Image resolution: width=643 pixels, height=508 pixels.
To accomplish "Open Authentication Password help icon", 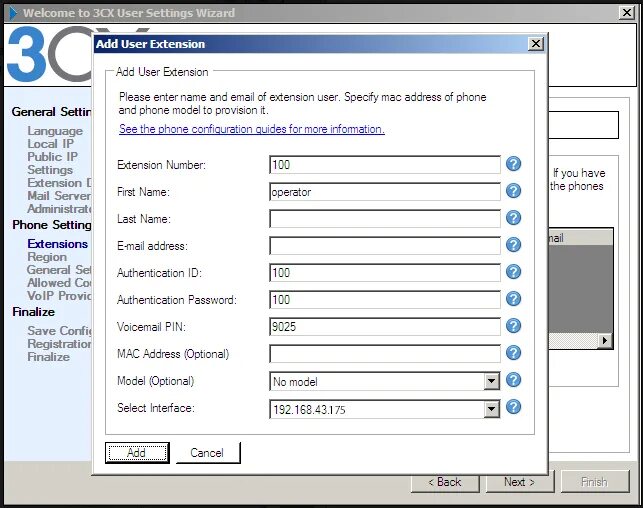I will coord(513,299).
